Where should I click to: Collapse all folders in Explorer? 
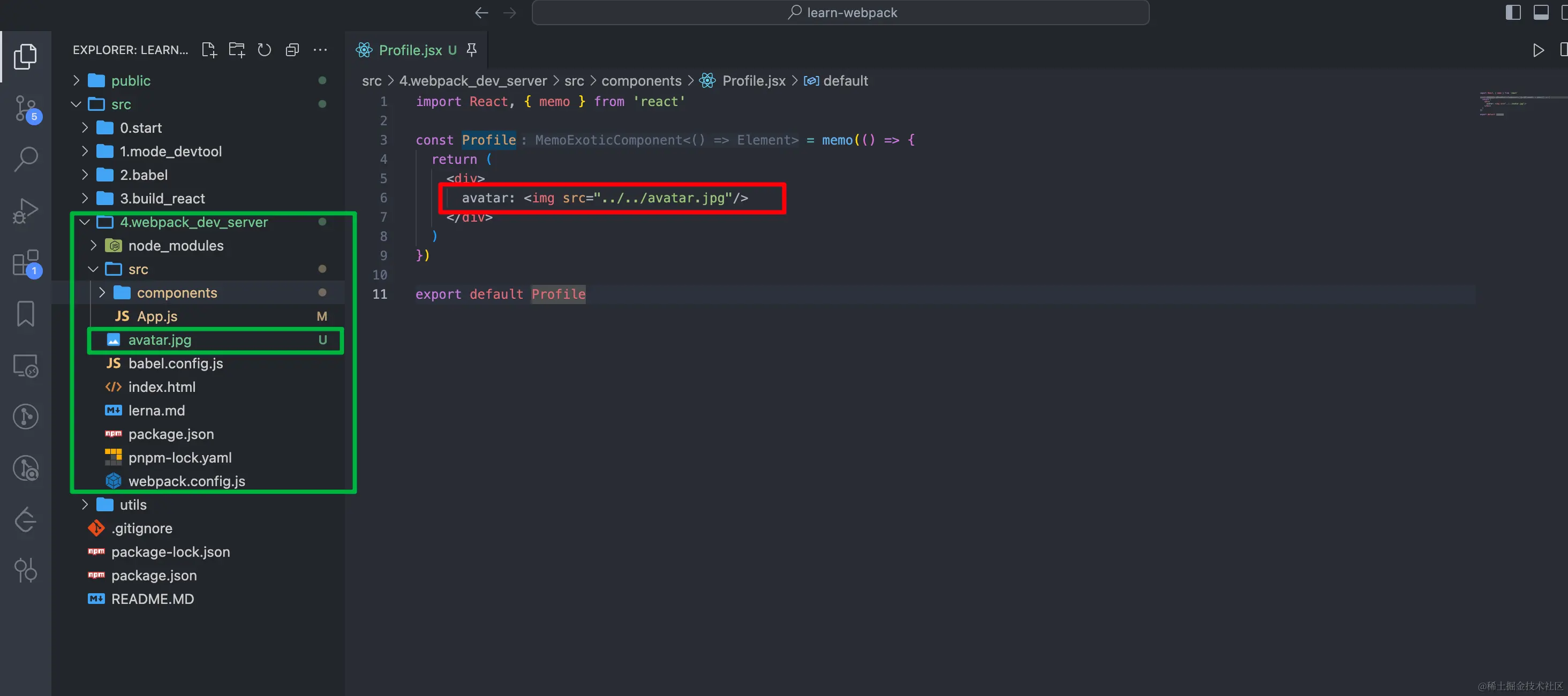coord(292,50)
